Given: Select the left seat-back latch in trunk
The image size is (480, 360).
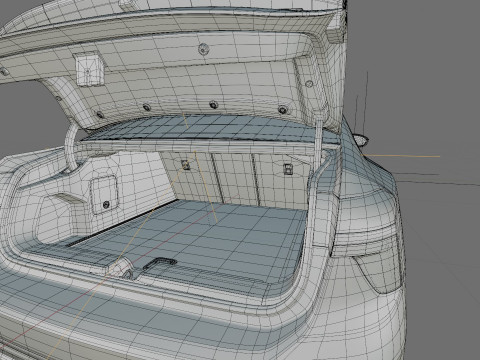Looking at the screenshot, I should pyautogui.click(x=186, y=164).
